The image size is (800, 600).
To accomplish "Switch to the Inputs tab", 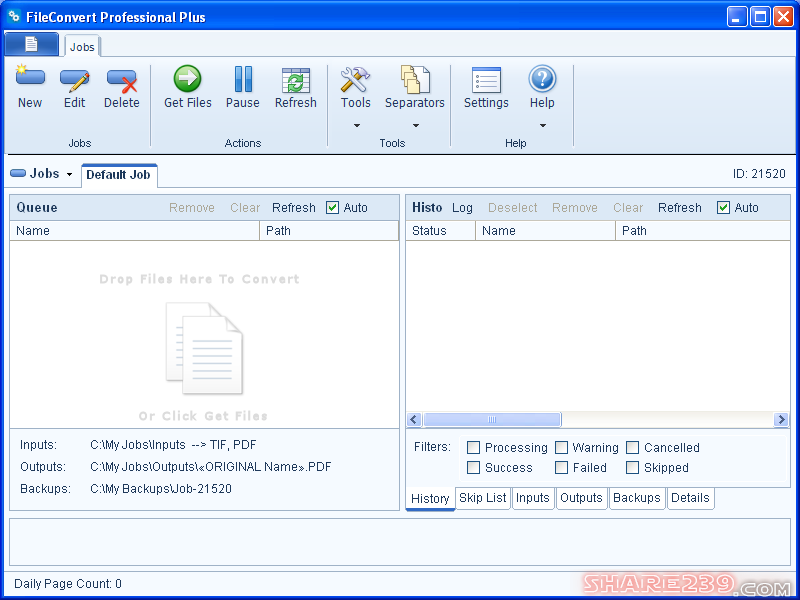I will point(533,498).
